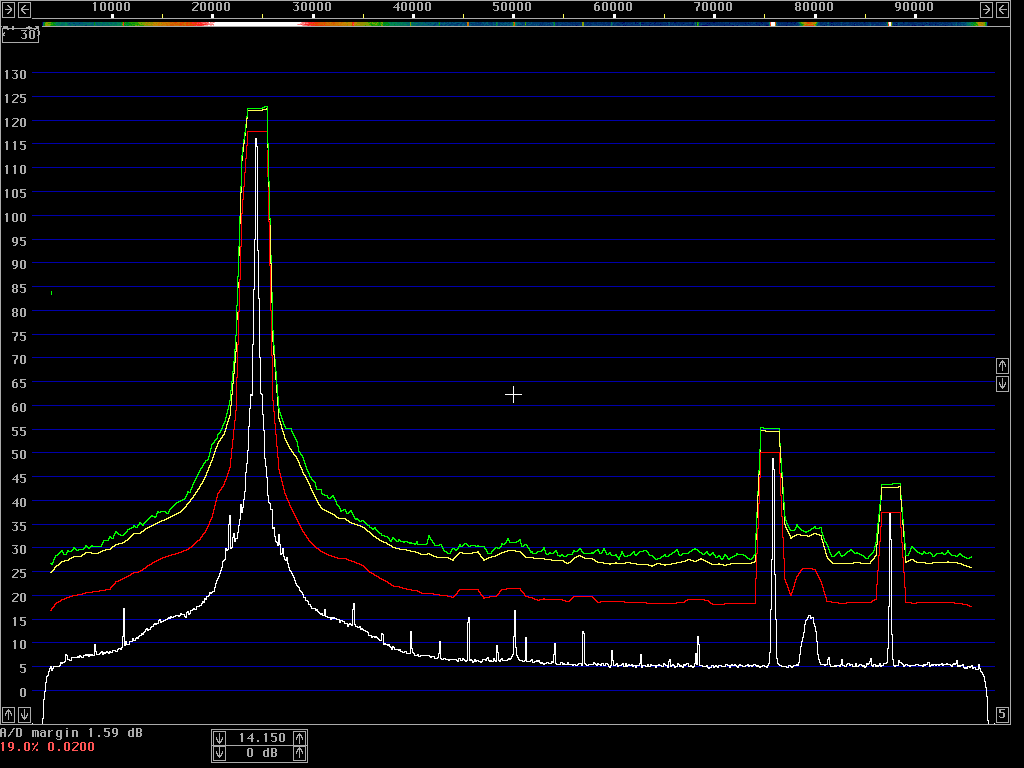Click the "70" dB scale label
This screenshot has height=768, width=1024.
[x=19, y=360]
